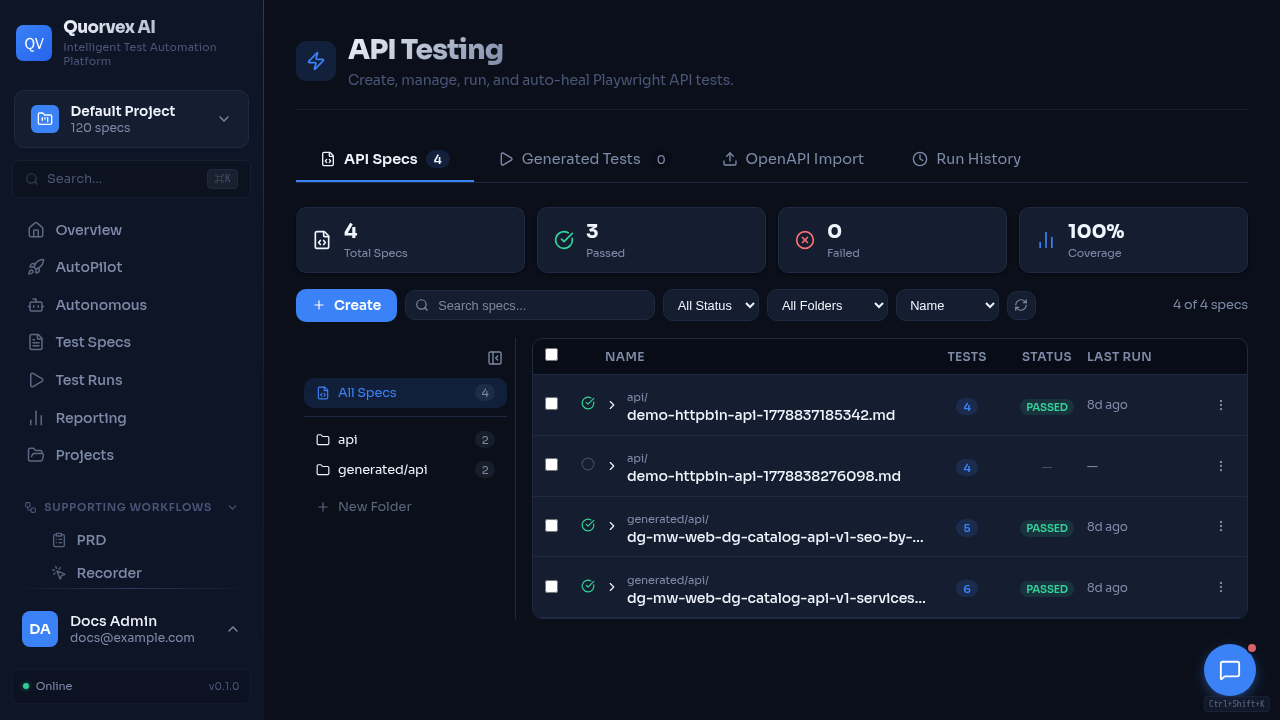Click the DA user avatar
The width and height of the screenshot is (1280, 720).
pyautogui.click(x=40, y=629)
